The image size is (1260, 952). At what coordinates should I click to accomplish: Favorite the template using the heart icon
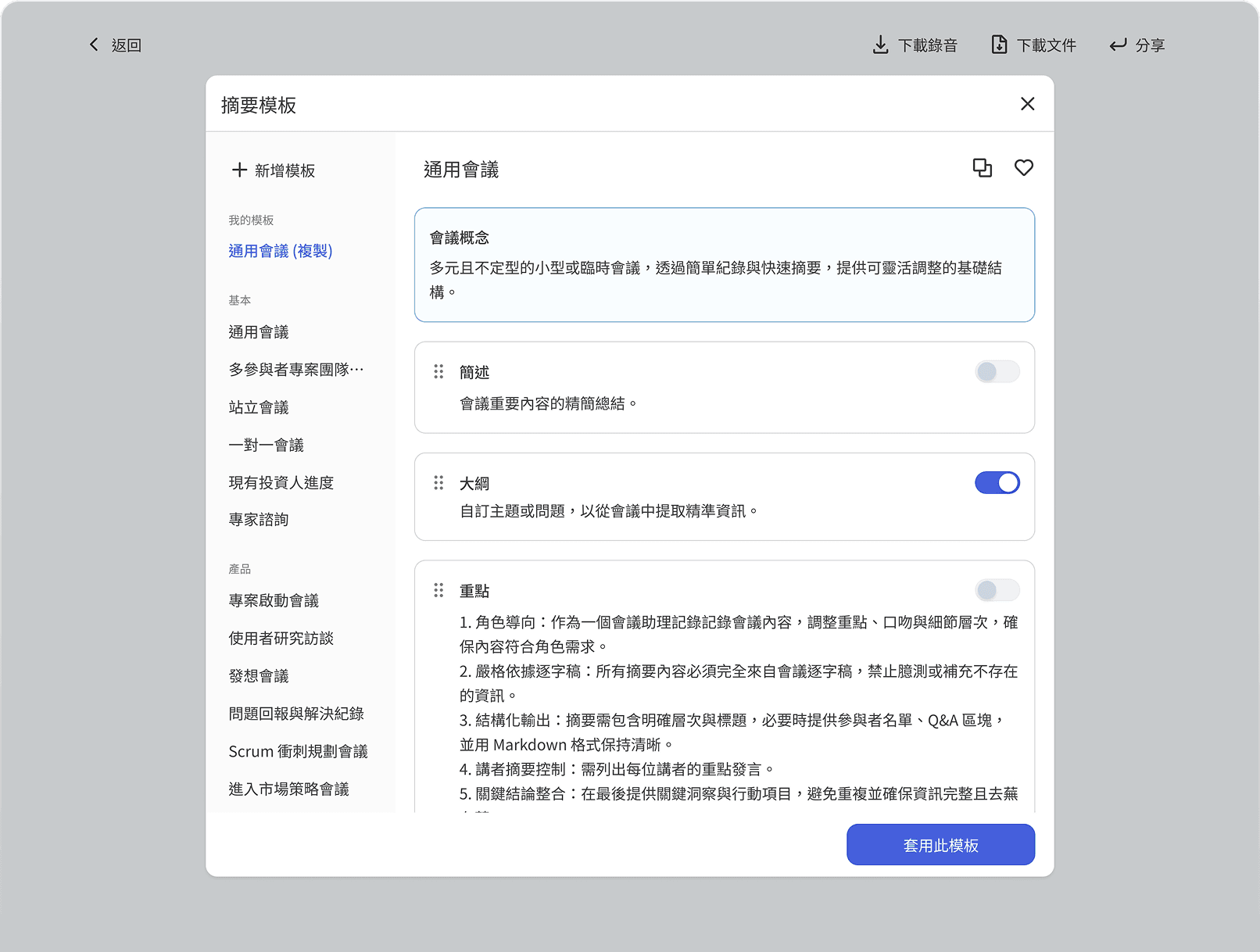pos(1023,167)
